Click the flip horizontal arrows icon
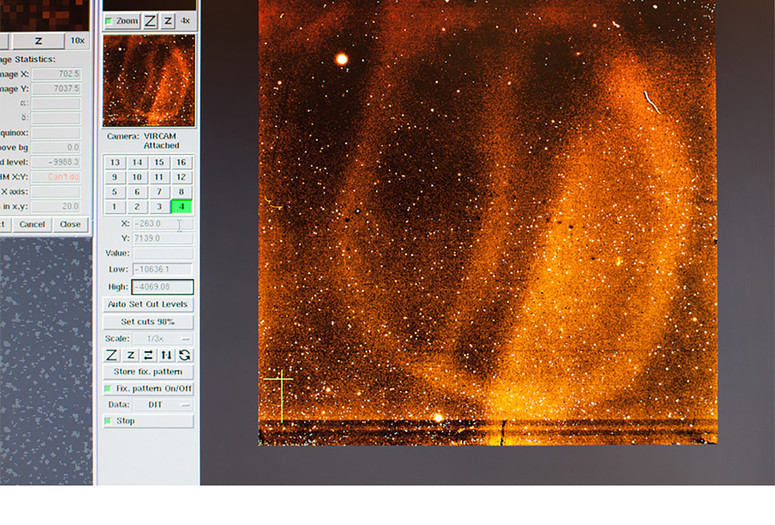 point(148,355)
